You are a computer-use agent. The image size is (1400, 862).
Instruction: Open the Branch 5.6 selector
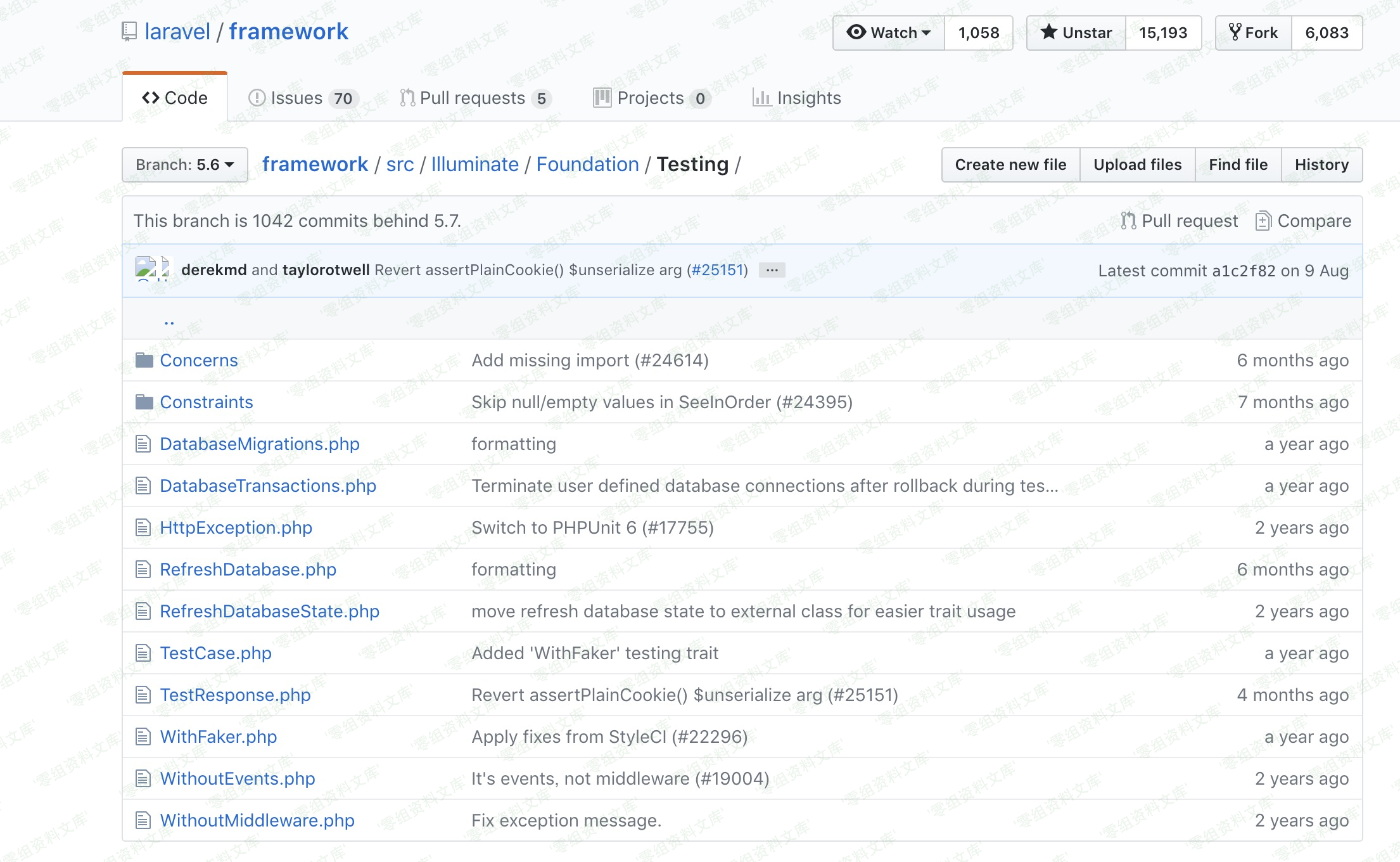(x=184, y=165)
